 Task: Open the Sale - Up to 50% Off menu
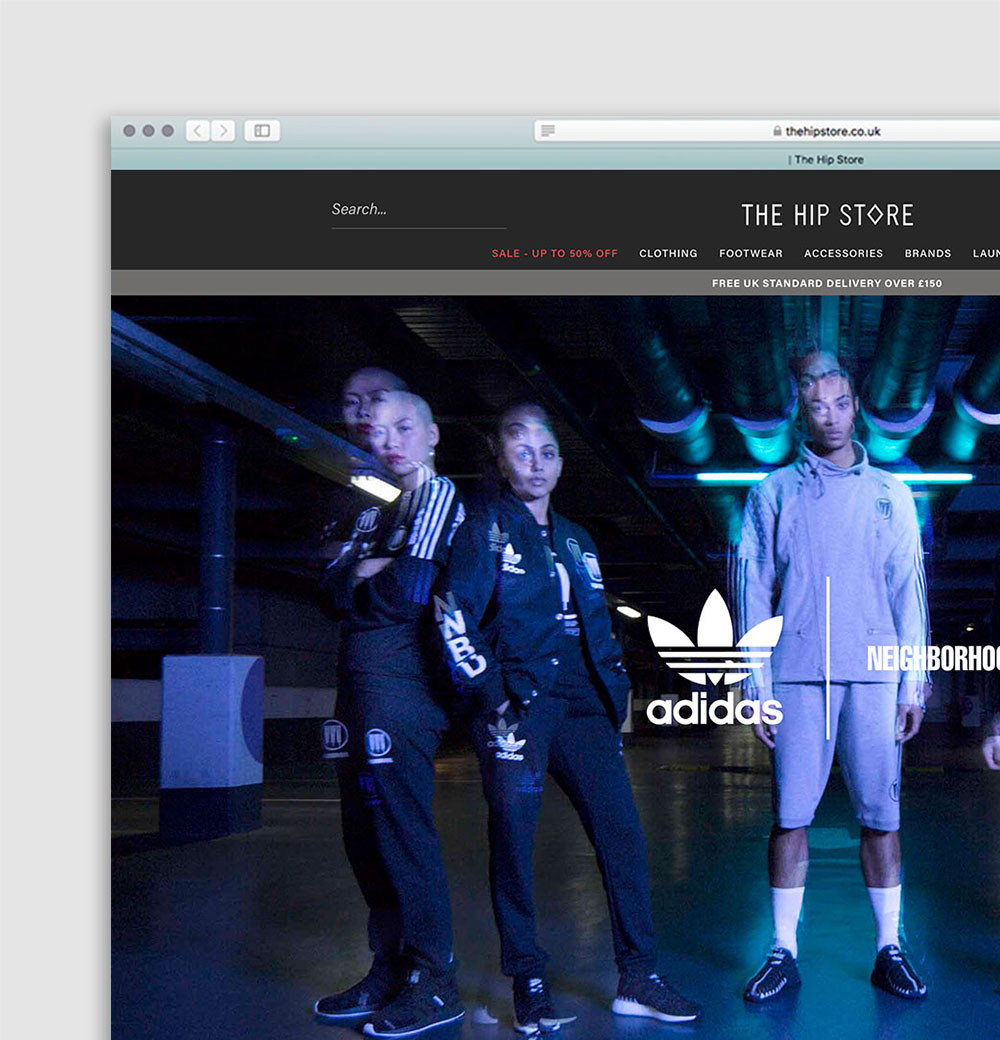[x=554, y=253]
